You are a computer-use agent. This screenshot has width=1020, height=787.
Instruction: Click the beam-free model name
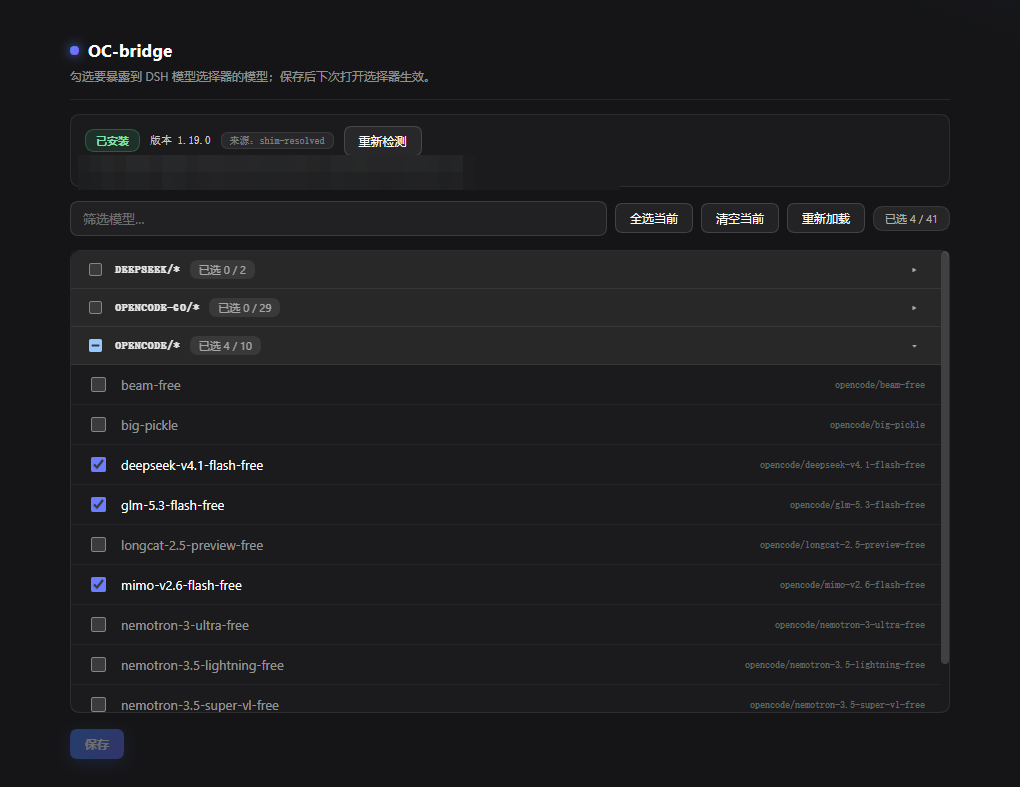[150, 385]
